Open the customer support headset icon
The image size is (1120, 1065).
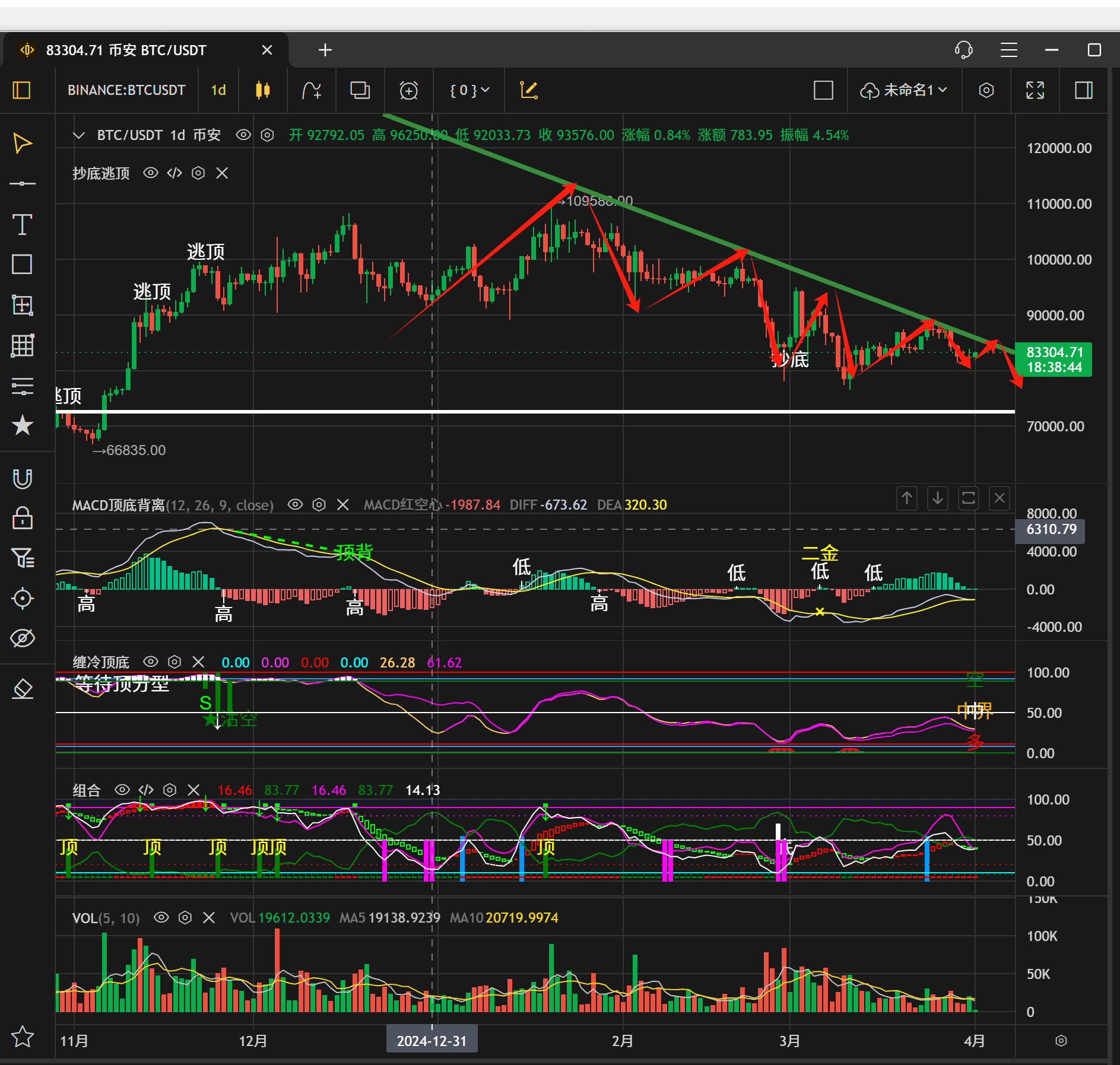(964, 50)
